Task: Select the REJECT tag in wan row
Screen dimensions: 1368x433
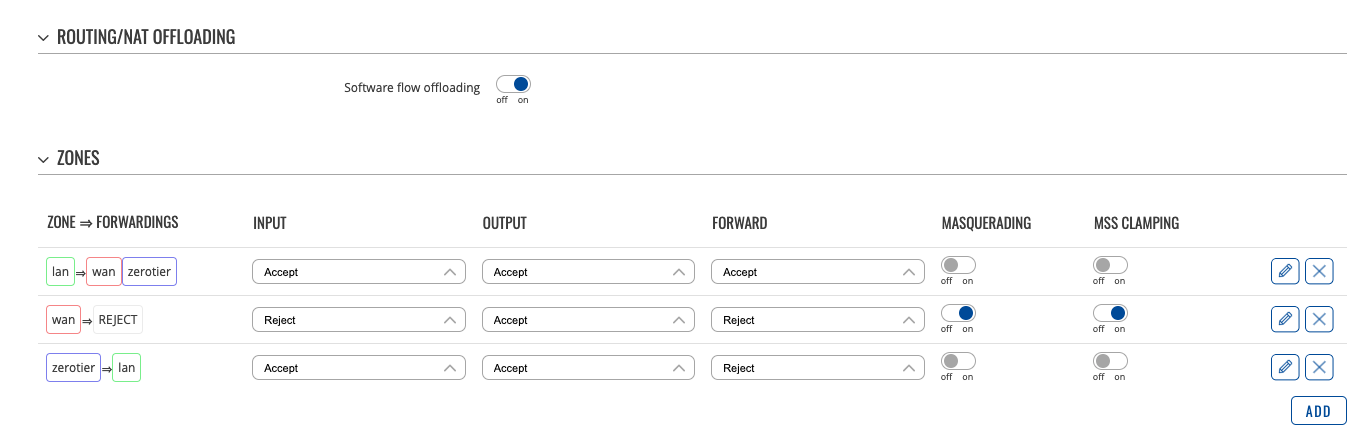Action: 118,320
